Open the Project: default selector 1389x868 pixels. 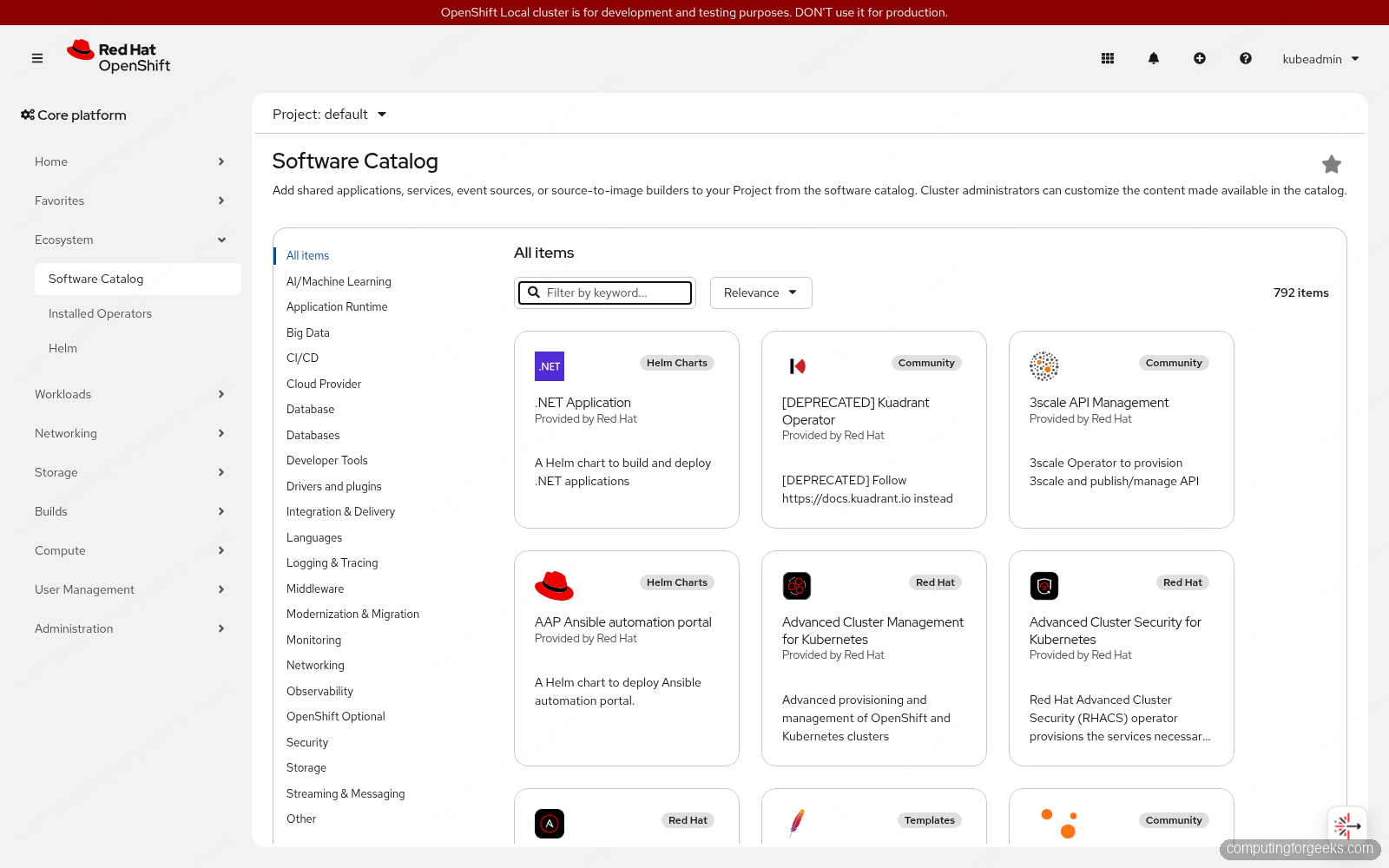(x=329, y=115)
